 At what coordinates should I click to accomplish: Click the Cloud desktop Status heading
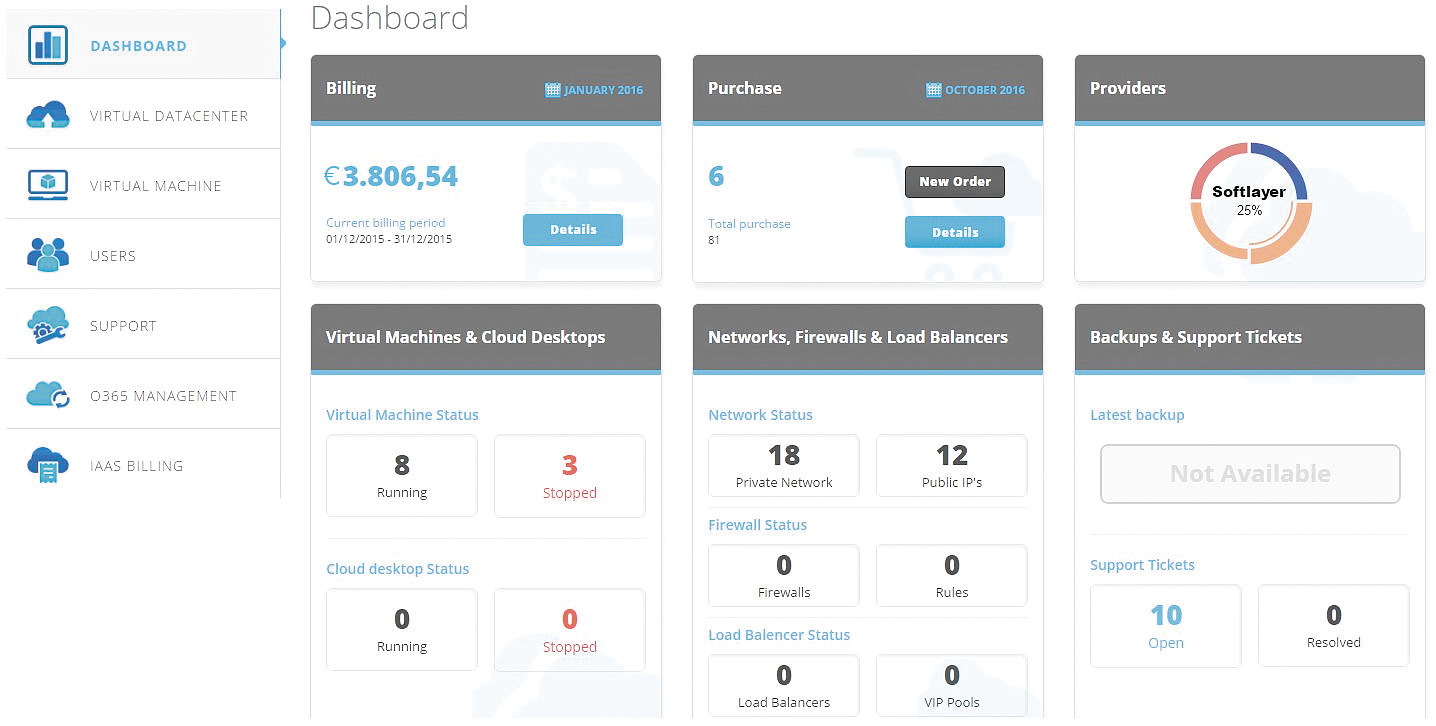(397, 569)
